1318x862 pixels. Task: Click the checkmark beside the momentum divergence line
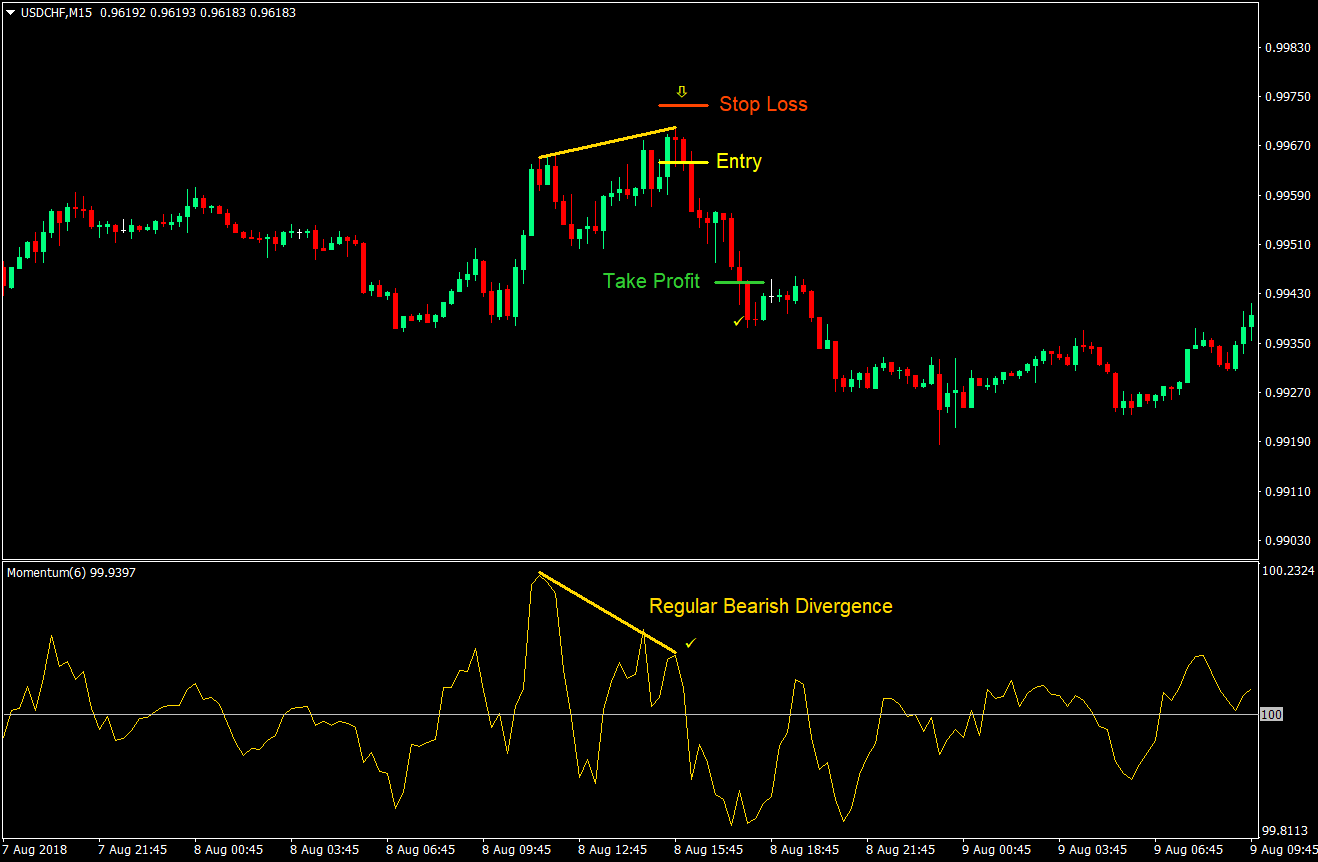690,643
